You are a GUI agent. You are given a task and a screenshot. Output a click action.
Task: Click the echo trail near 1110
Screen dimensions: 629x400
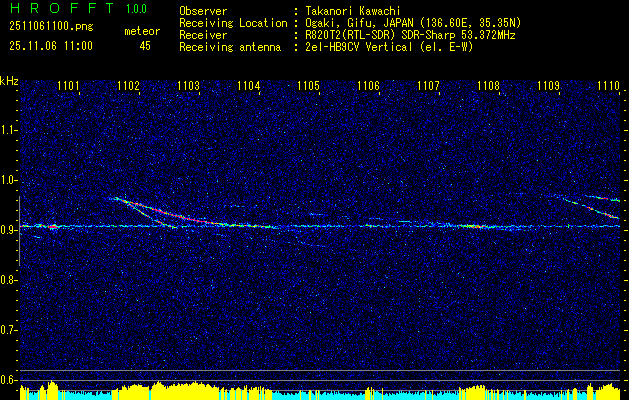click(588, 206)
